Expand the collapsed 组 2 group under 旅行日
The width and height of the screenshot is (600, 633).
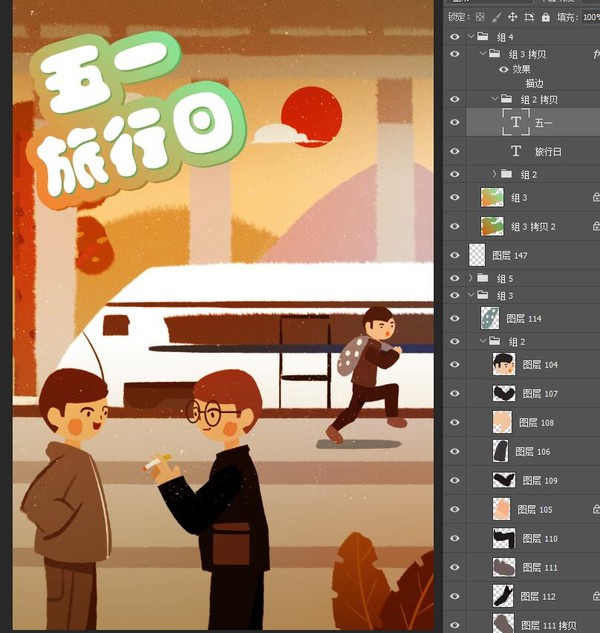494,174
